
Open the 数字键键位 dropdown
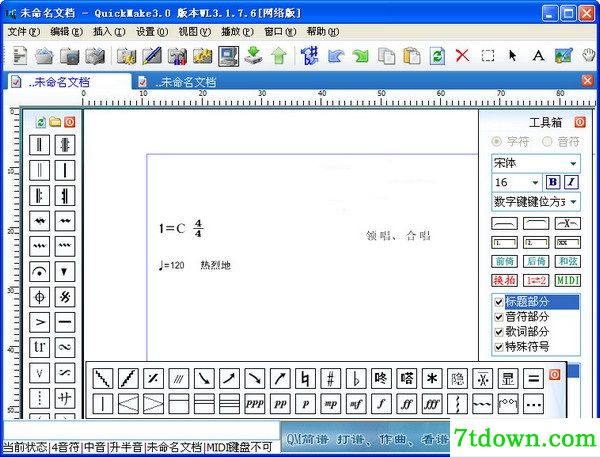[x=573, y=202]
